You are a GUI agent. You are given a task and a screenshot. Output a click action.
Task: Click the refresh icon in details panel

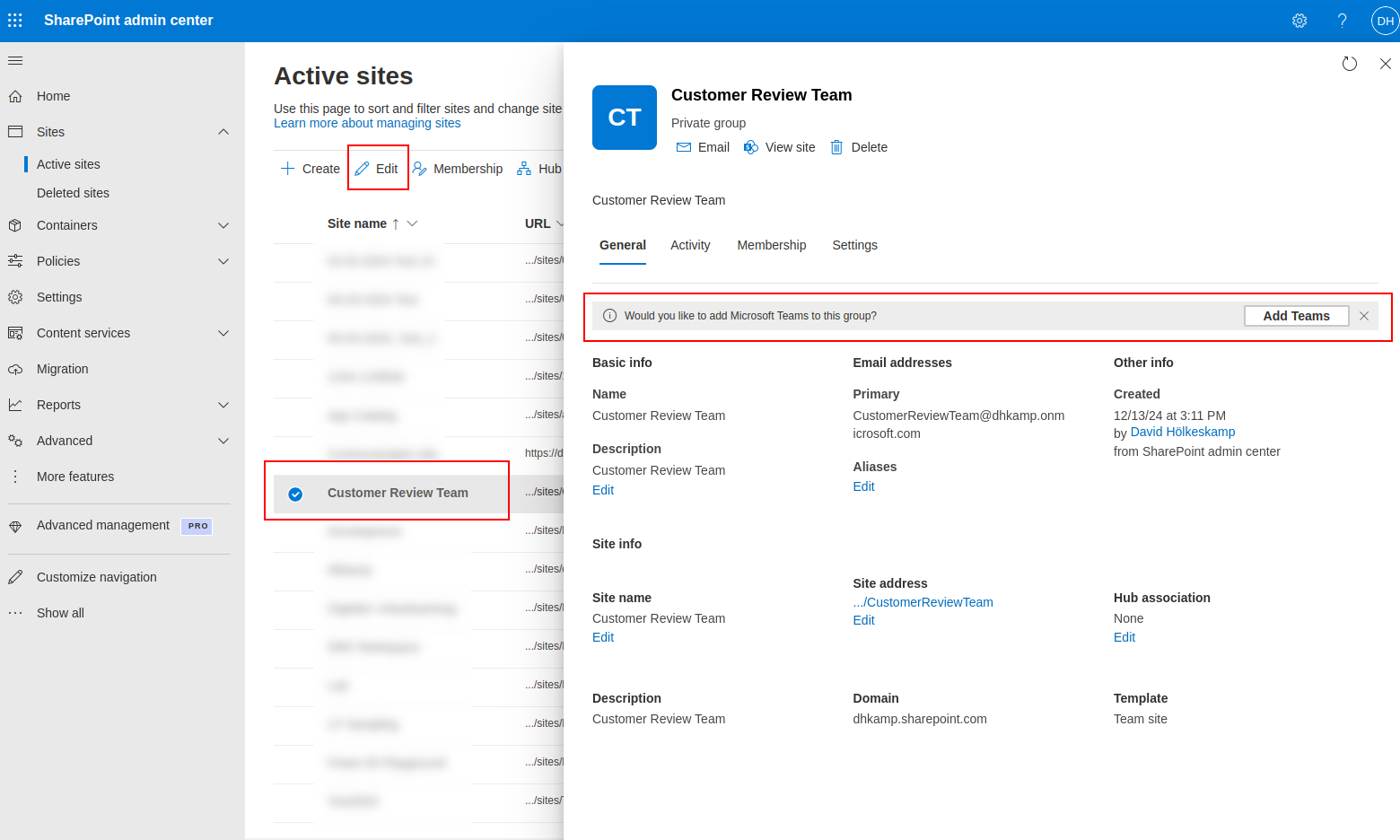coord(1349,64)
